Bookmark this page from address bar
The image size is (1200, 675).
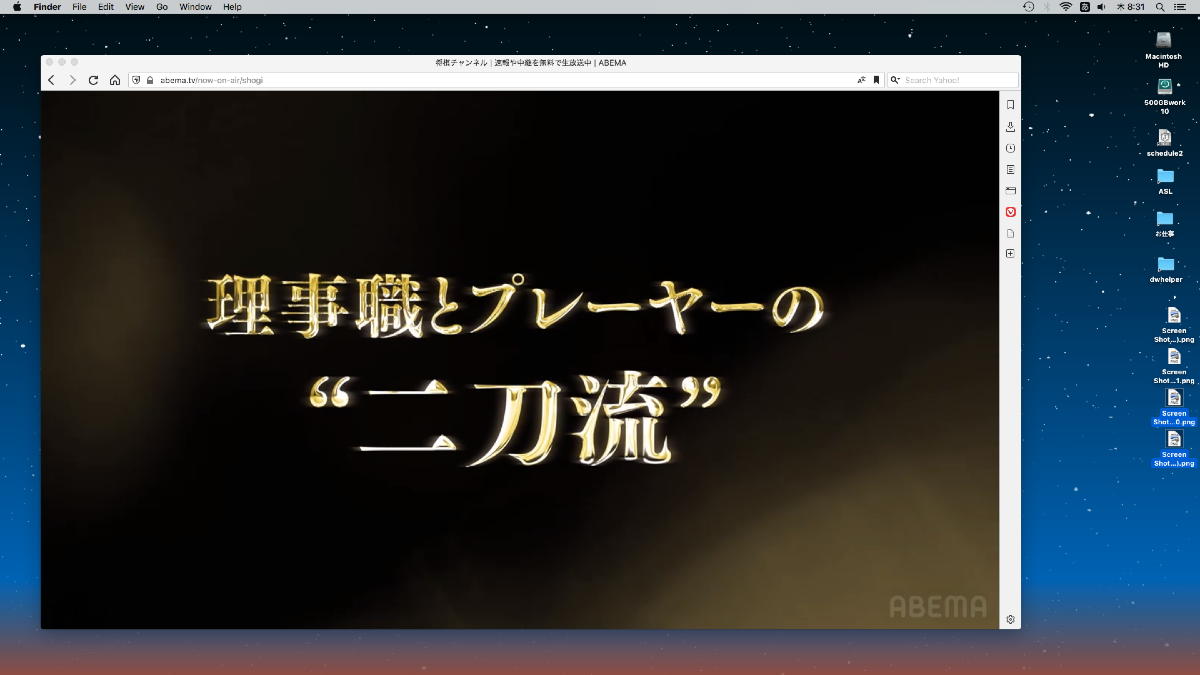coord(876,80)
